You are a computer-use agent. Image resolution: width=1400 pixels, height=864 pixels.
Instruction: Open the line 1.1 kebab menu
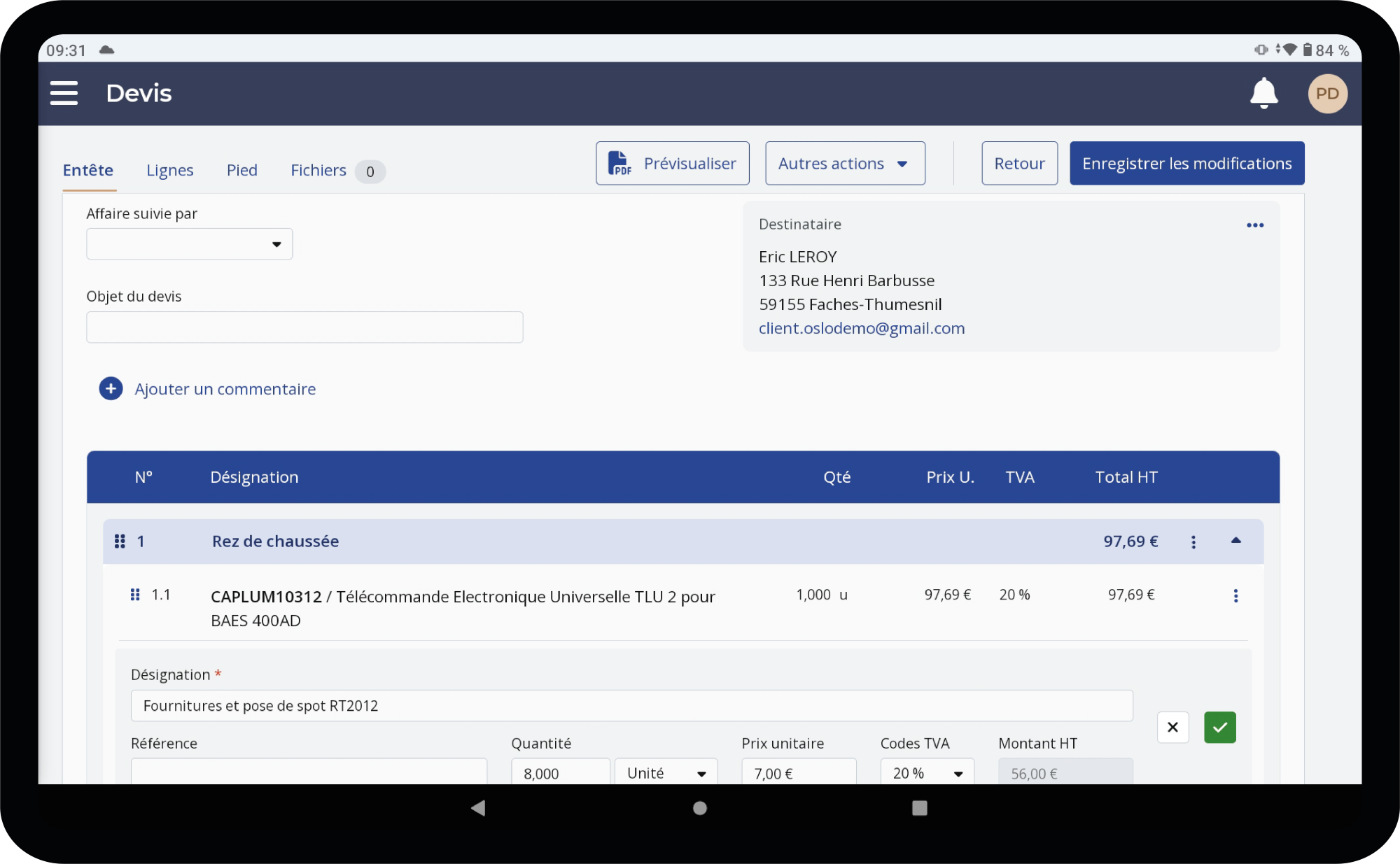[1235, 595]
